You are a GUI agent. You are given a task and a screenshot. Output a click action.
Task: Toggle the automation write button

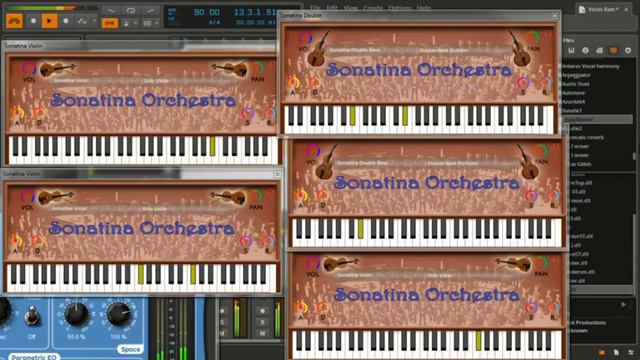click(82, 21)
